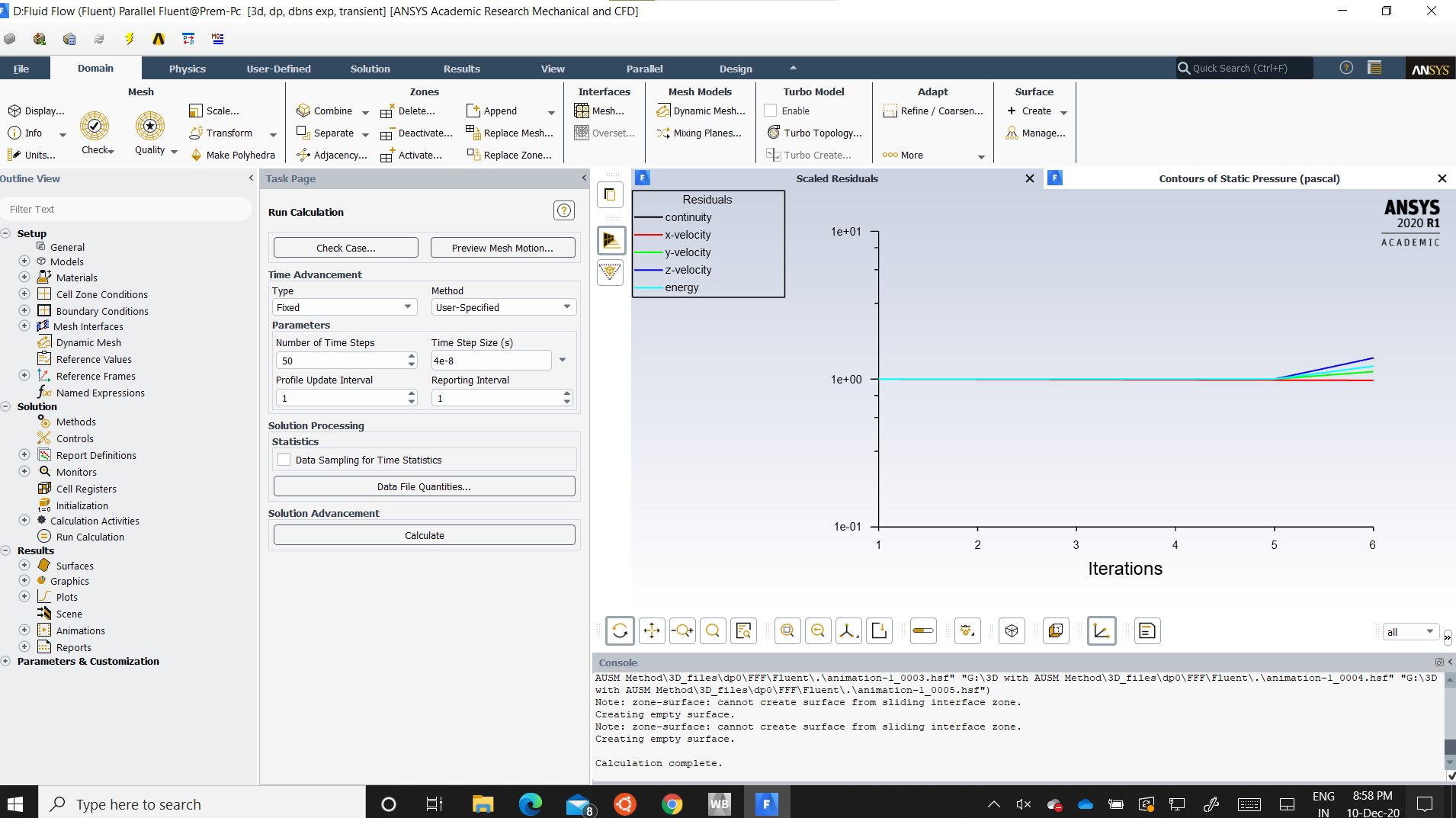Open the mesh Quality tool
The image size is (1456, 818).
point(150,125)
